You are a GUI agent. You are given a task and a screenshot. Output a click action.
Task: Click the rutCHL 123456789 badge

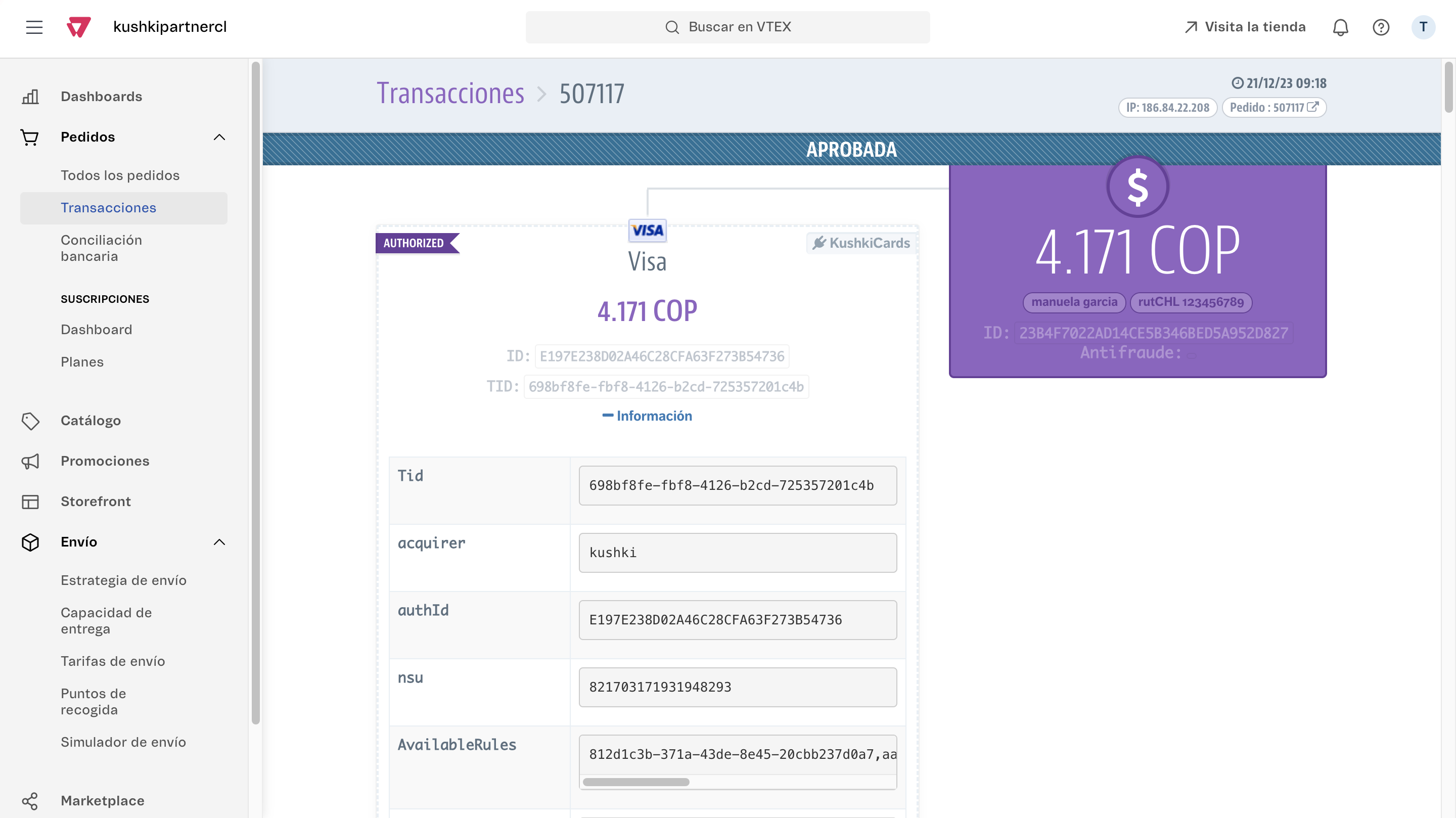[x=1191, y=302]
